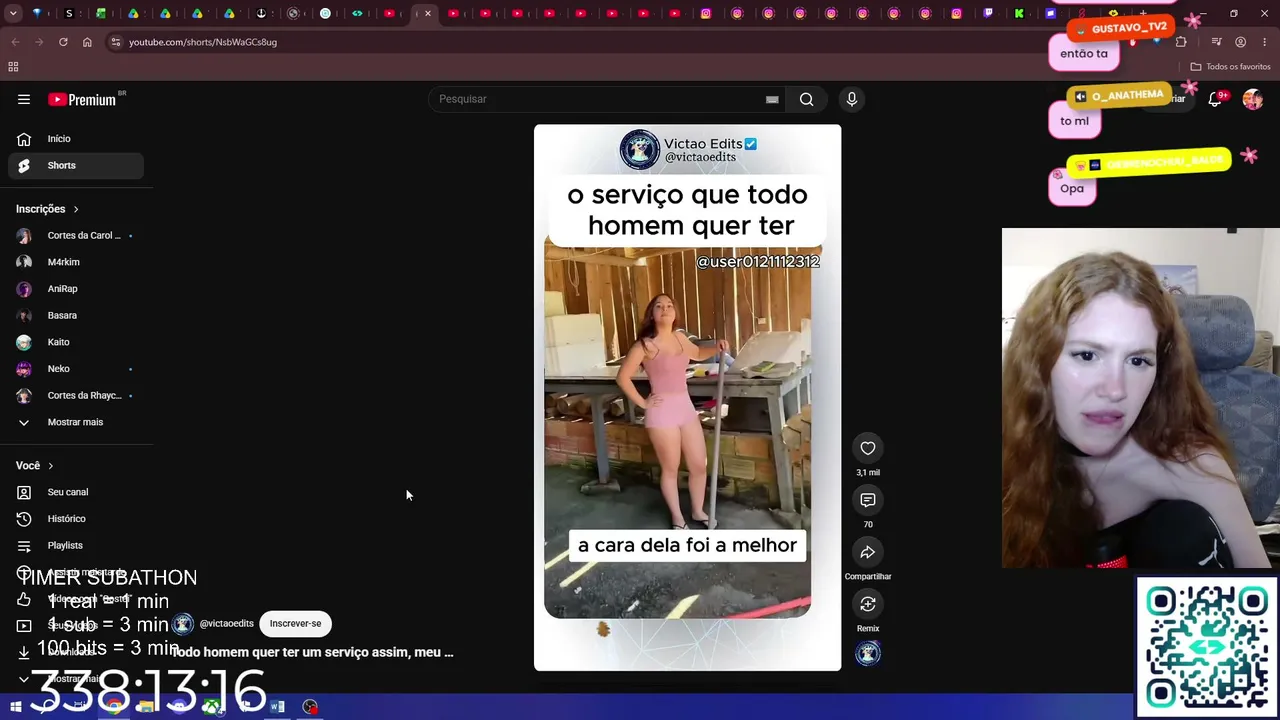Open the Chrome profile icon
The width and height of the screenshot is (1280, 720).
point(1241,42)
